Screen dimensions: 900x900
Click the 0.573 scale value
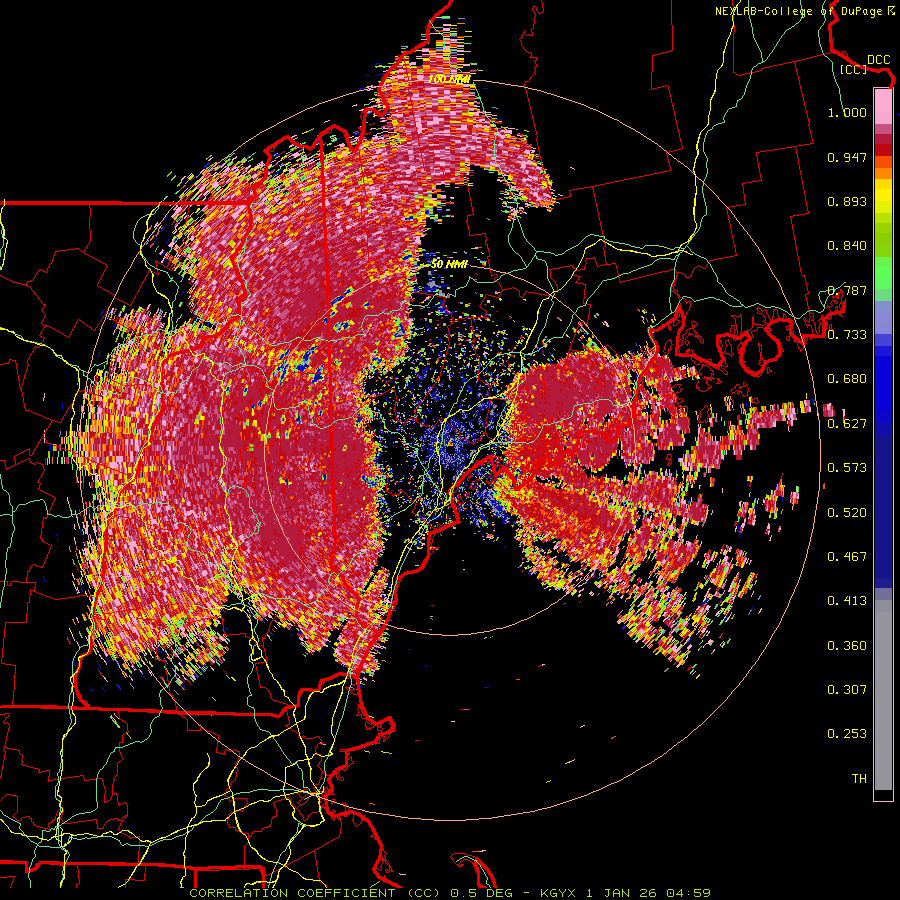click(847, 468)
